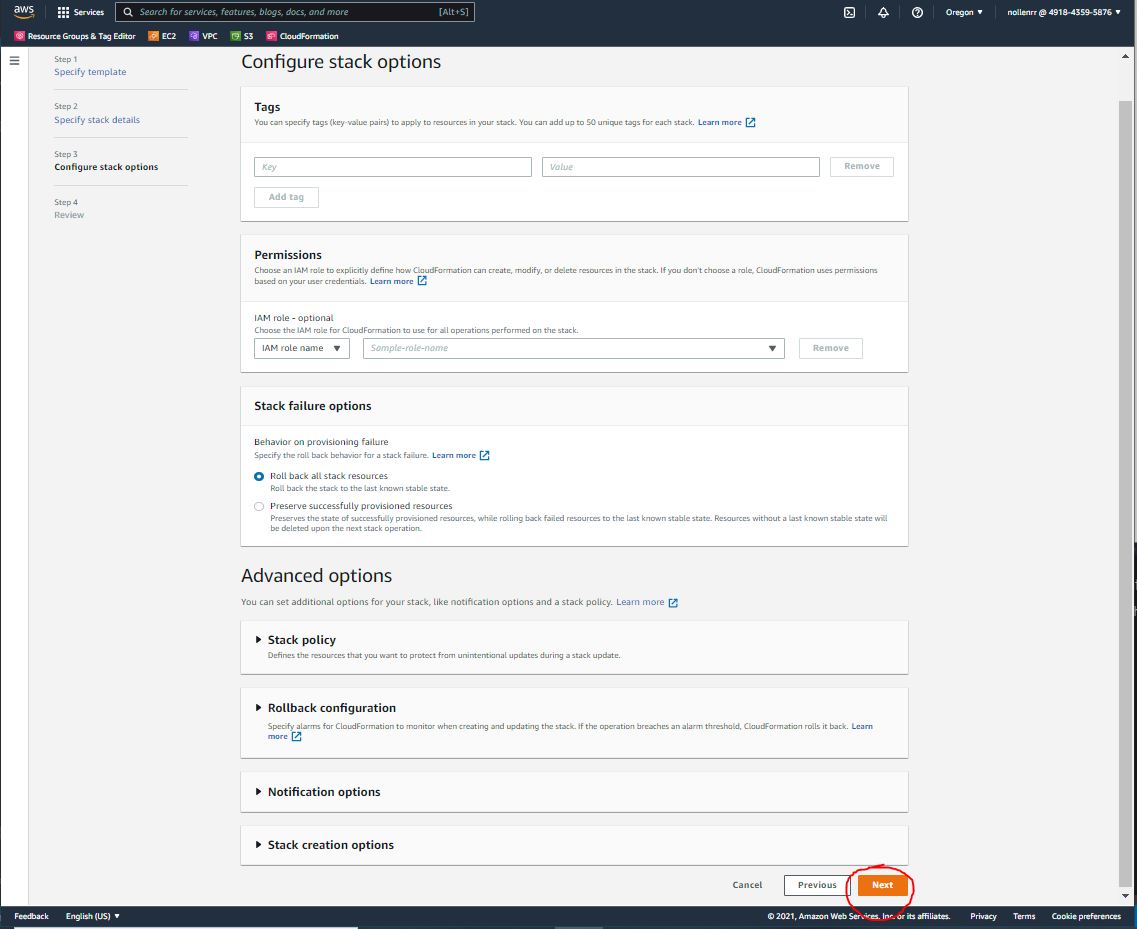
Task: Click Learn more link under Advanced options
Action: (x=640, y=602)
